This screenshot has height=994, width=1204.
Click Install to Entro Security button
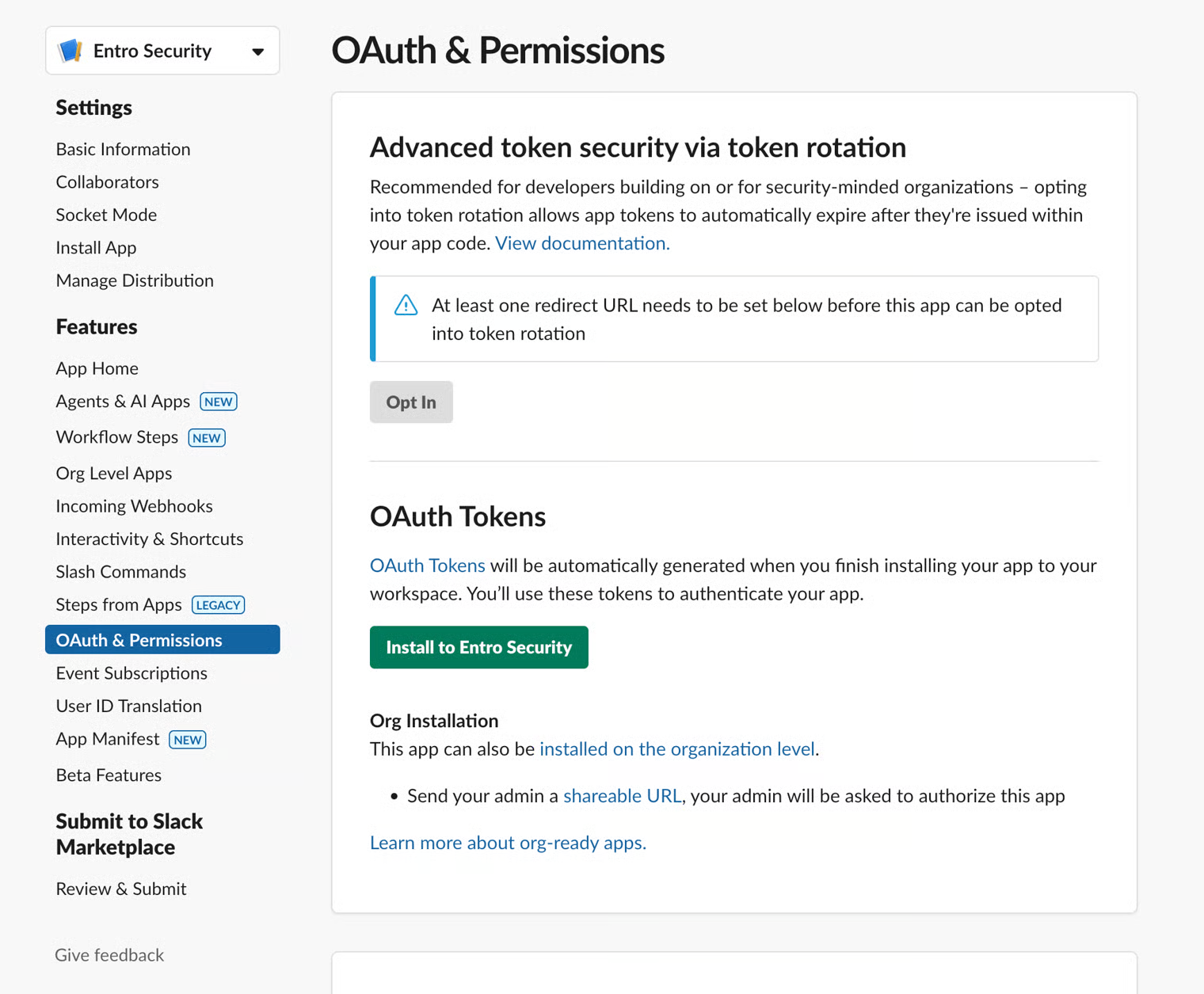click(478, 647)
